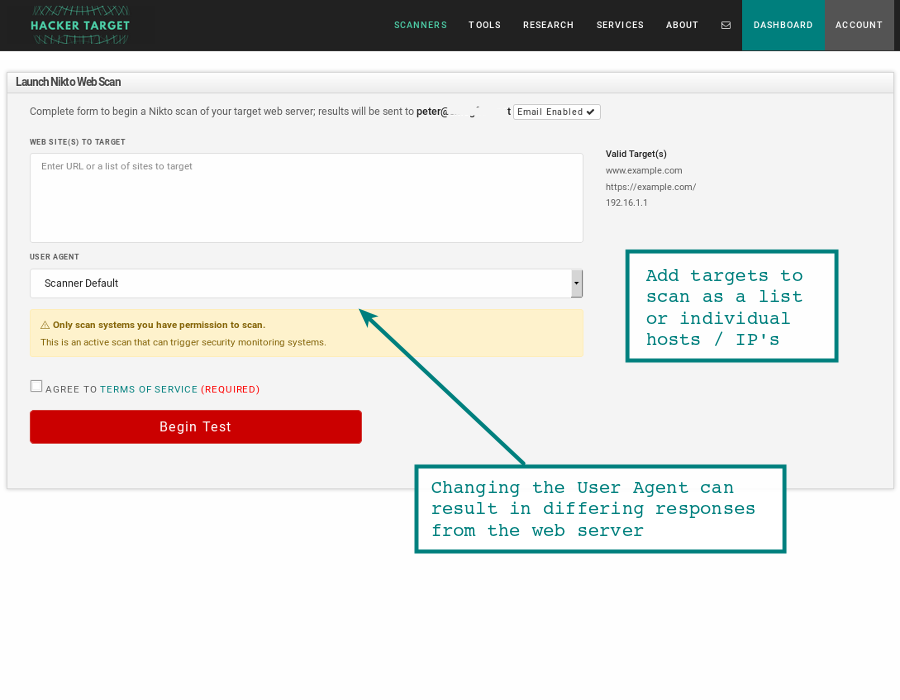Click the 'Valid Target(s)' label
Image resolution: width=900 pixels, height=700 pixels.
tap(636, 154)
